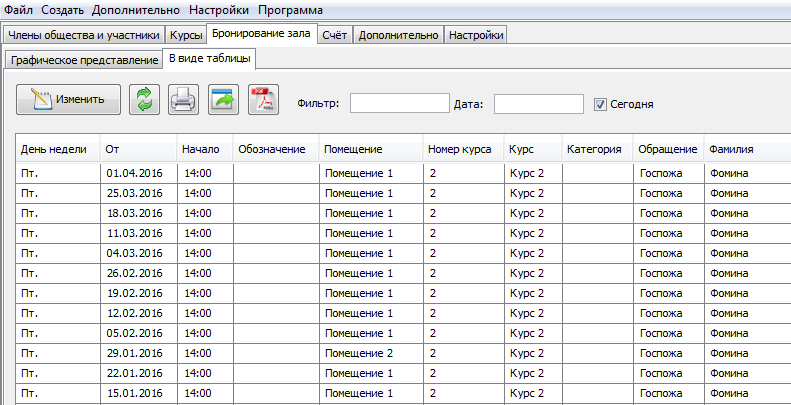Click 14:00 in the 26.02.2016 row
The width and height of the screenshot is (791, 405).
205,273
